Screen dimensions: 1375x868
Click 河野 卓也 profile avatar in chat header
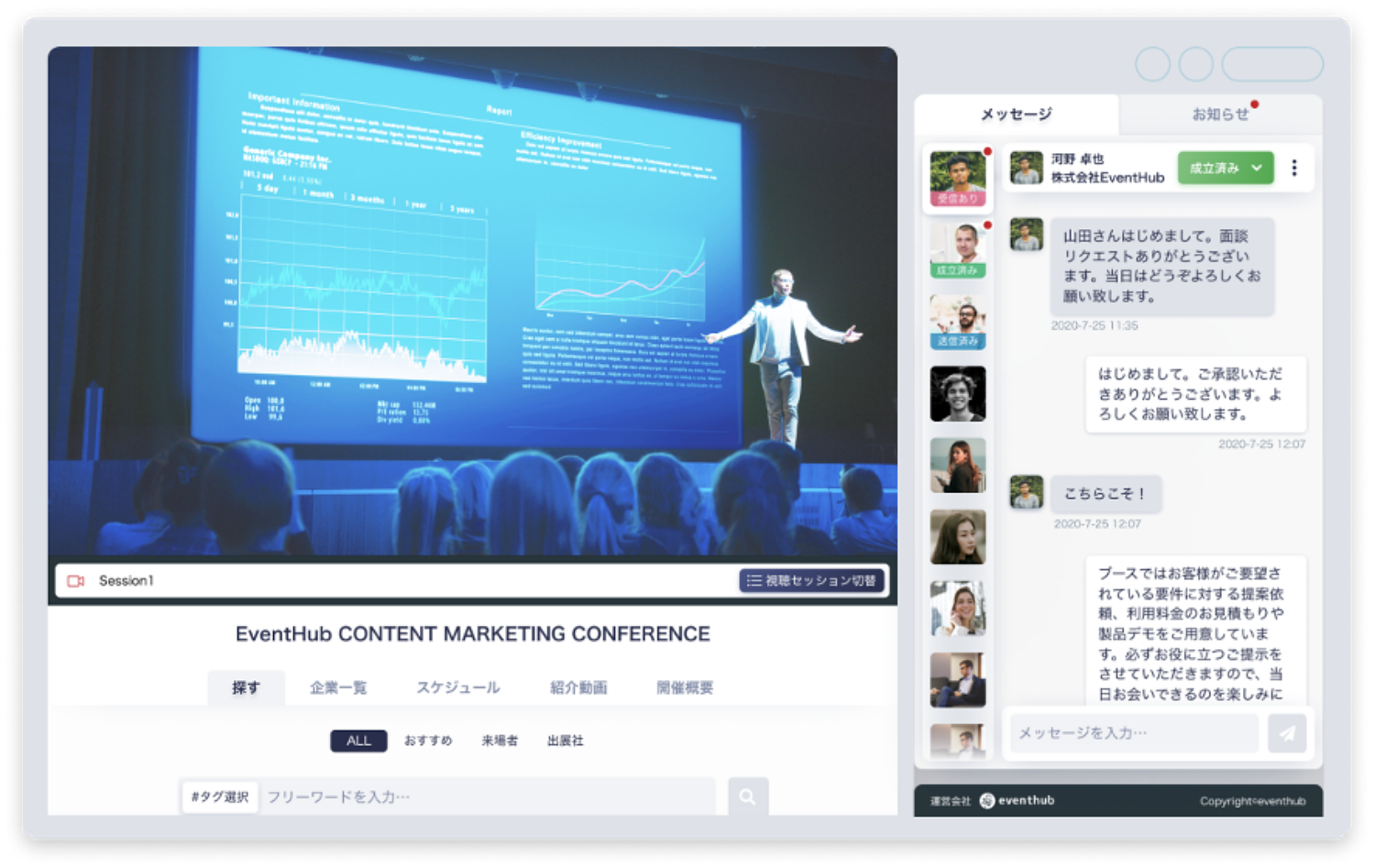coord(1027,168)
